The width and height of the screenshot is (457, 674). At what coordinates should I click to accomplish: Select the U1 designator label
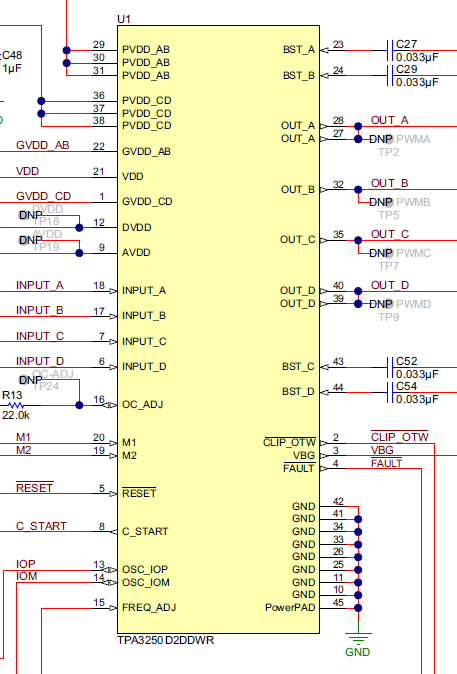(x=124, y=19)
